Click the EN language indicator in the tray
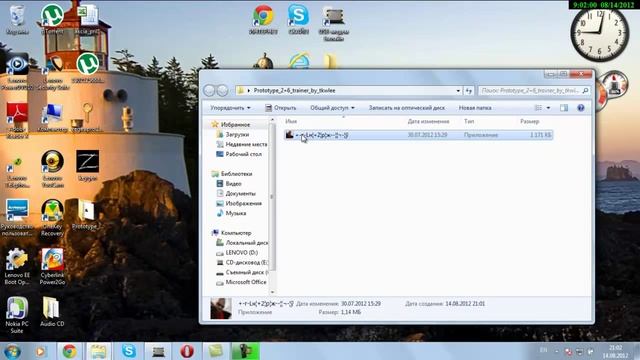Image resolution: width=640 pixels, height=360 pixels. coord(543,350)
